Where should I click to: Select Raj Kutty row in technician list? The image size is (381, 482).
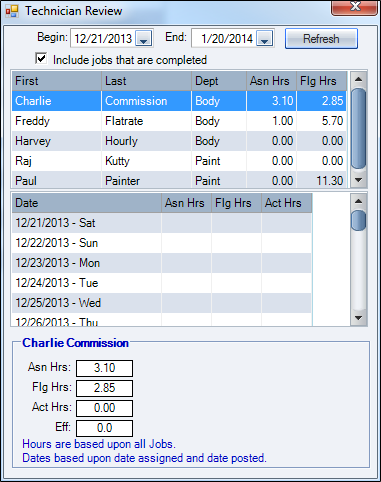tap(179, 161)
